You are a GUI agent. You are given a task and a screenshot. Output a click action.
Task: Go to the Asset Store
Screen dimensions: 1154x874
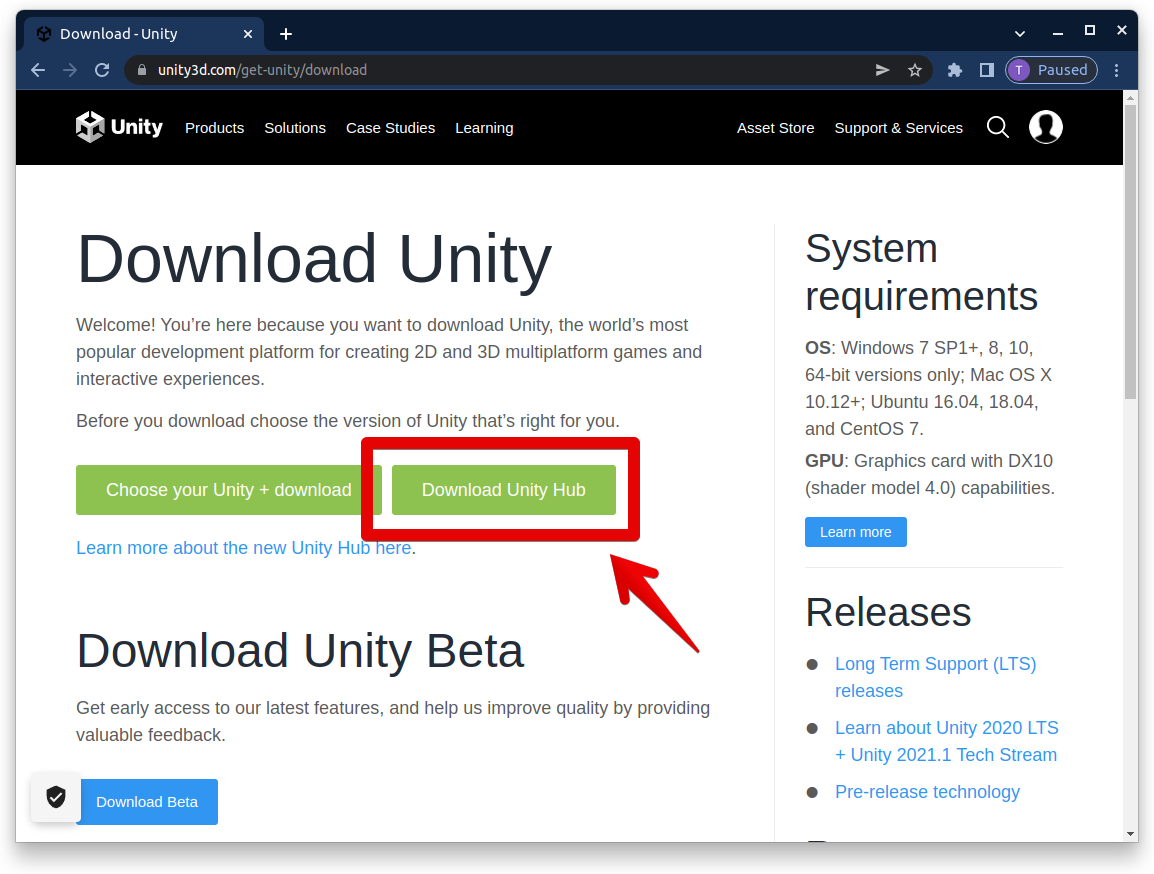point(776,128)
